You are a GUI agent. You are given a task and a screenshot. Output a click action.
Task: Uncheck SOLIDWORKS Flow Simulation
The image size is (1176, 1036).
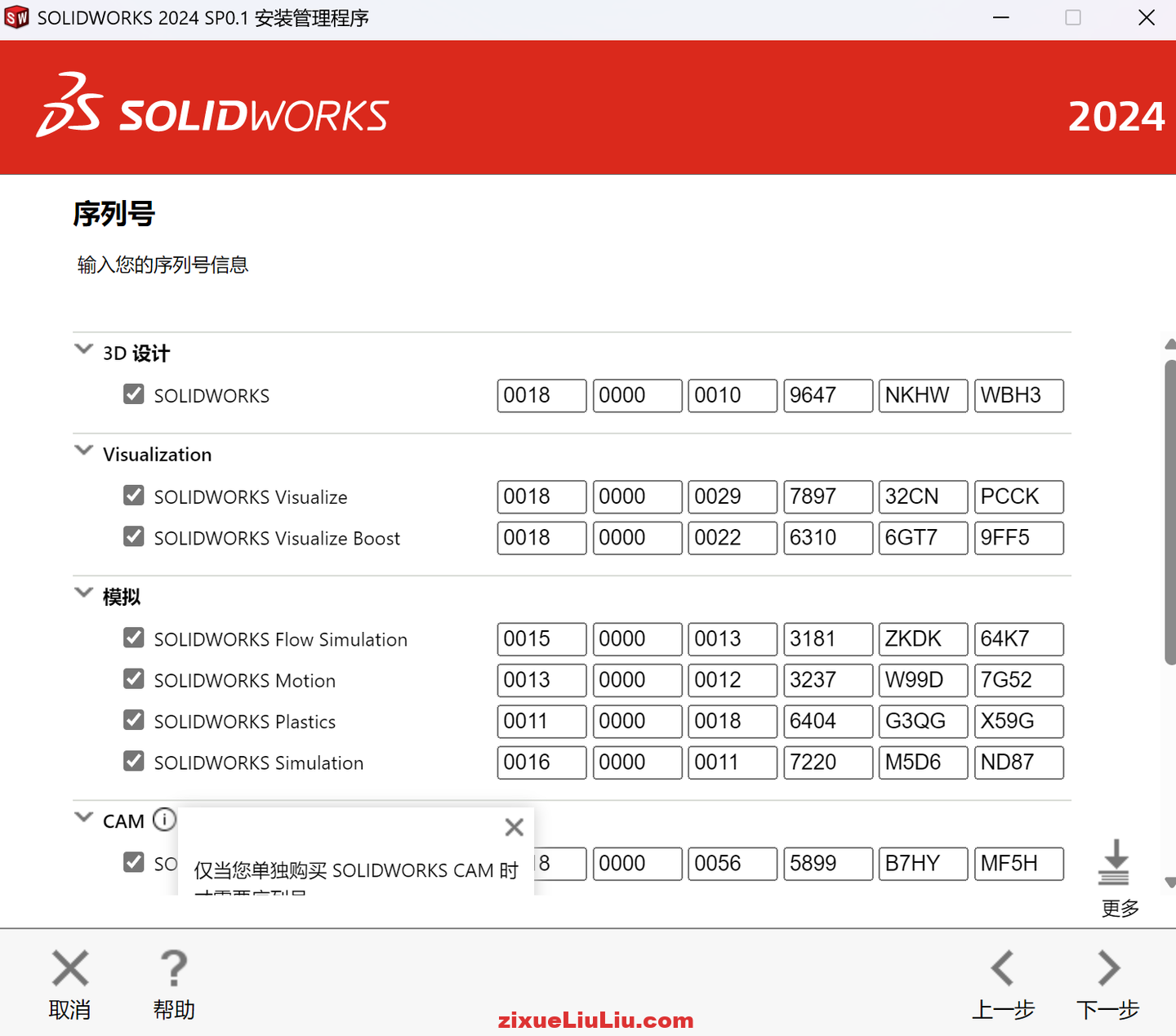click(x=133, y=638)
